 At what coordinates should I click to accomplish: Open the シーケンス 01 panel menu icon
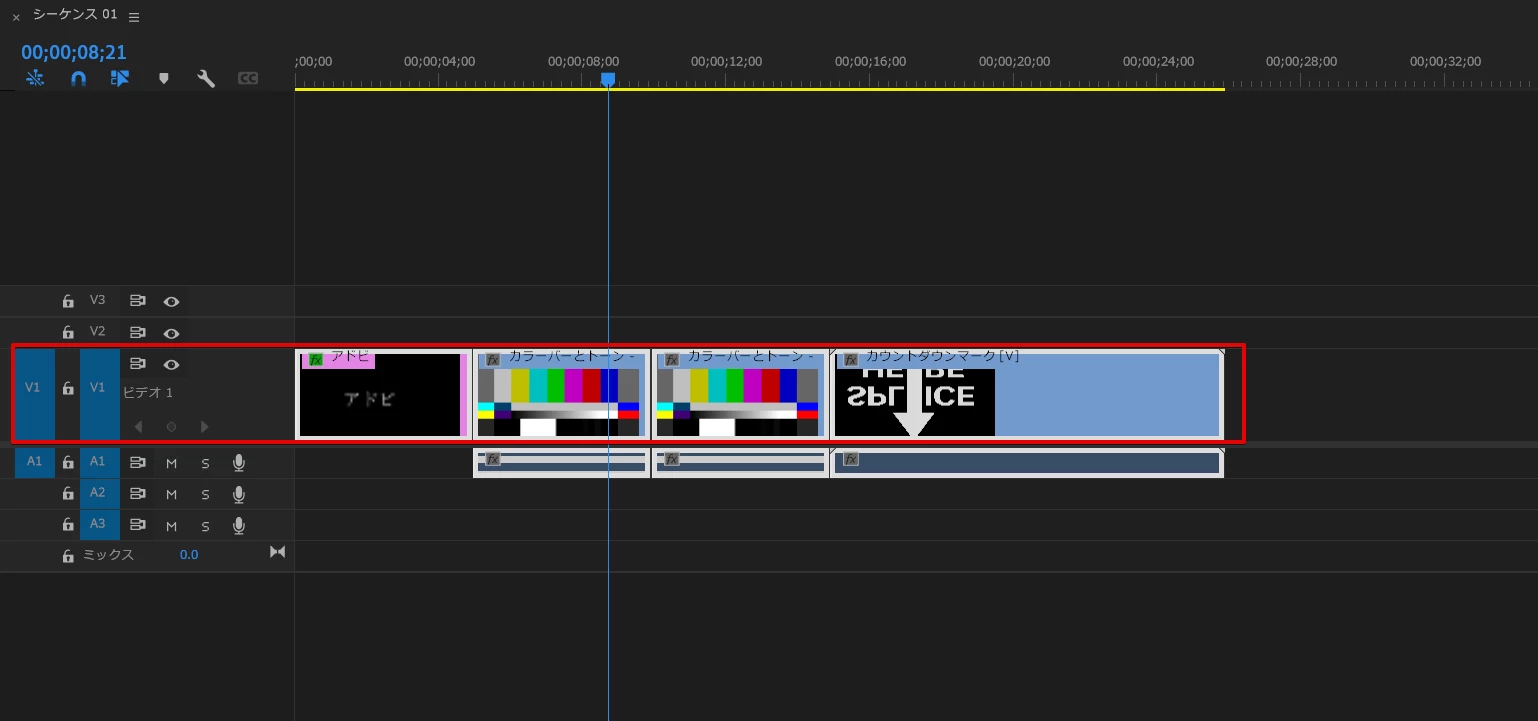[x=134, y=17]
